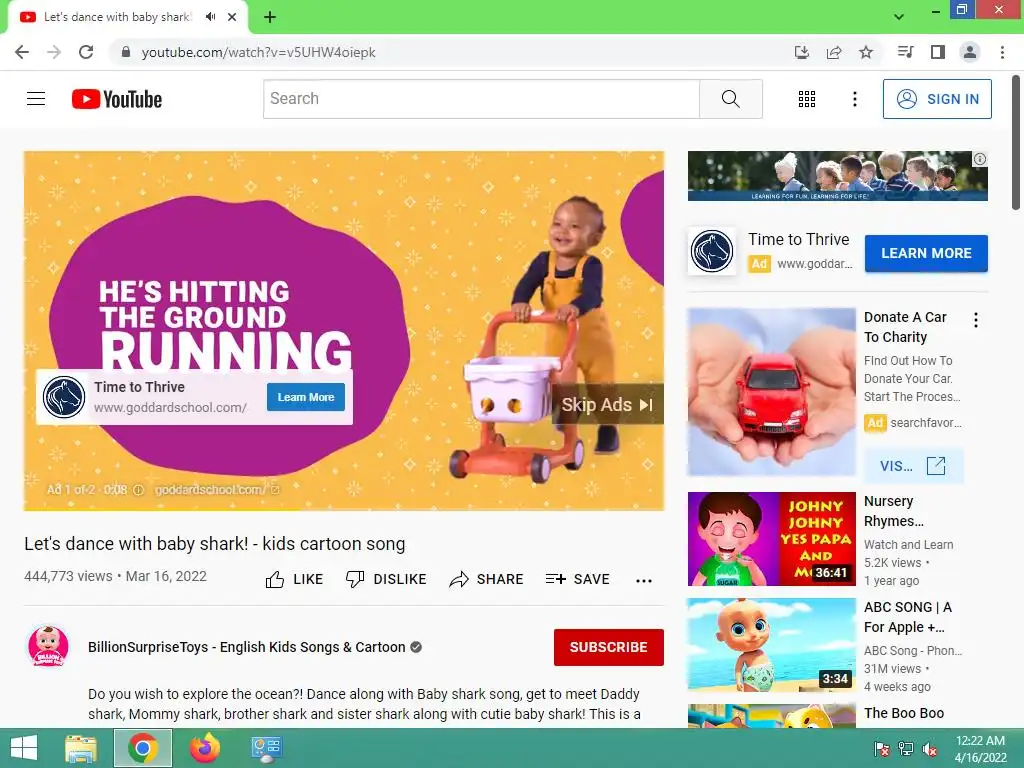Open the media control icon in toolbar
Image resolution: width=1024 pixels, height=768 pixels.
point(905,52)
